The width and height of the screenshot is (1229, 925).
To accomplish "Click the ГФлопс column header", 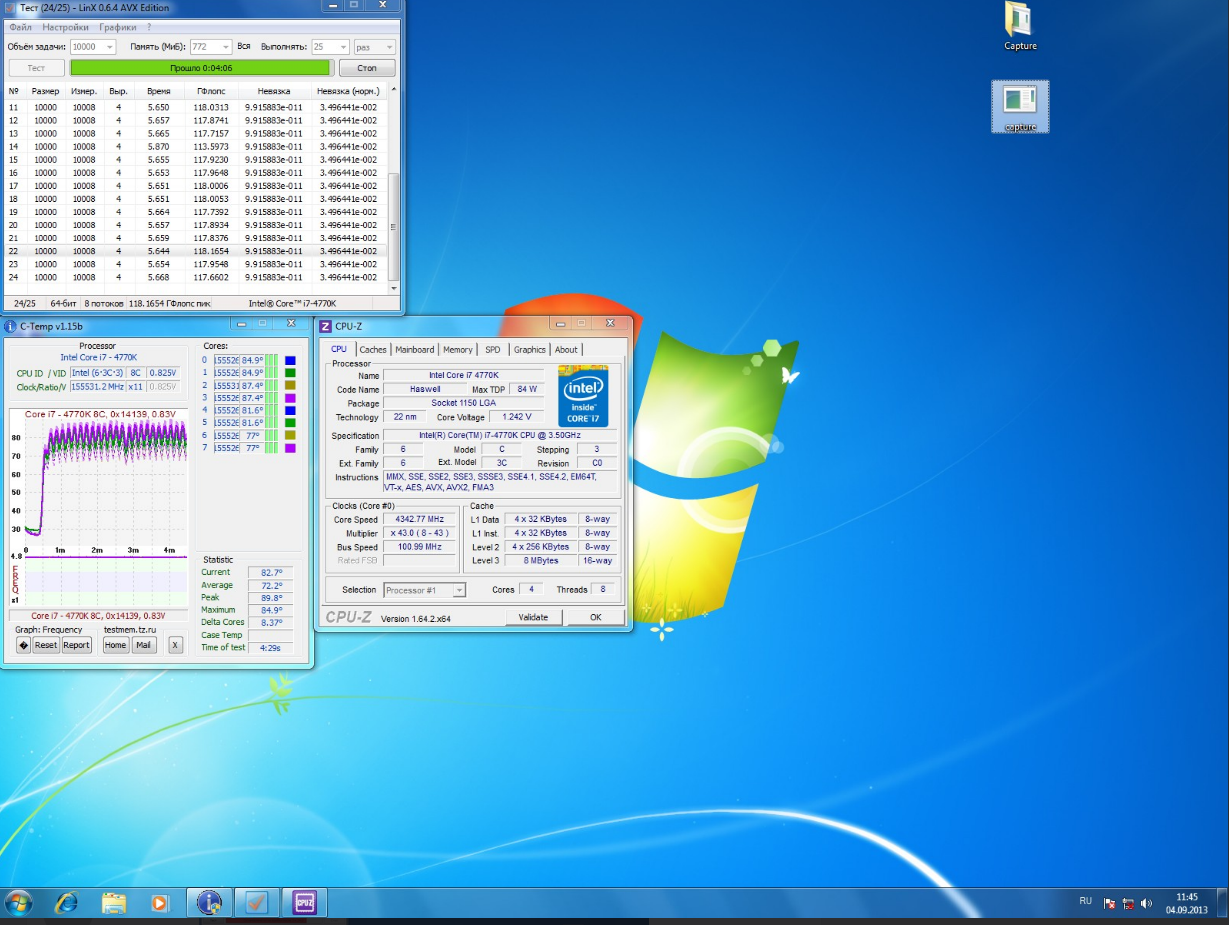I will click(211, 91).
